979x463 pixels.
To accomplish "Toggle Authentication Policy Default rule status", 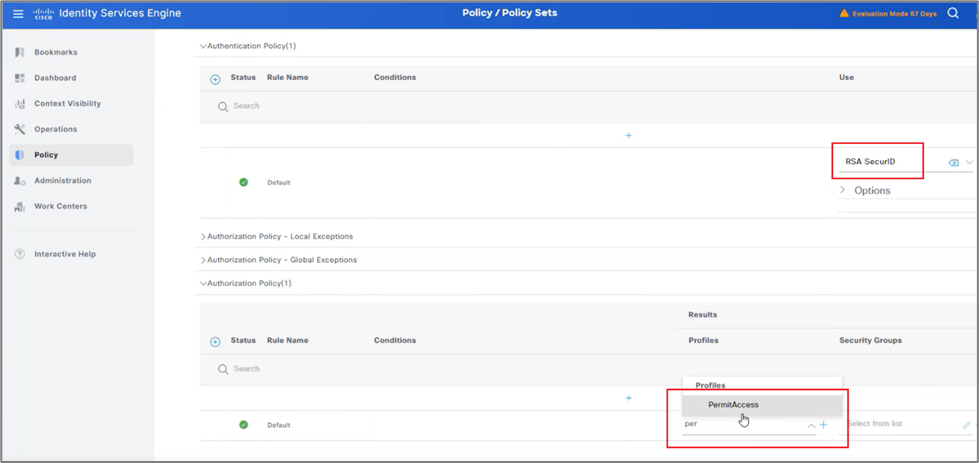I will [243, 182].
